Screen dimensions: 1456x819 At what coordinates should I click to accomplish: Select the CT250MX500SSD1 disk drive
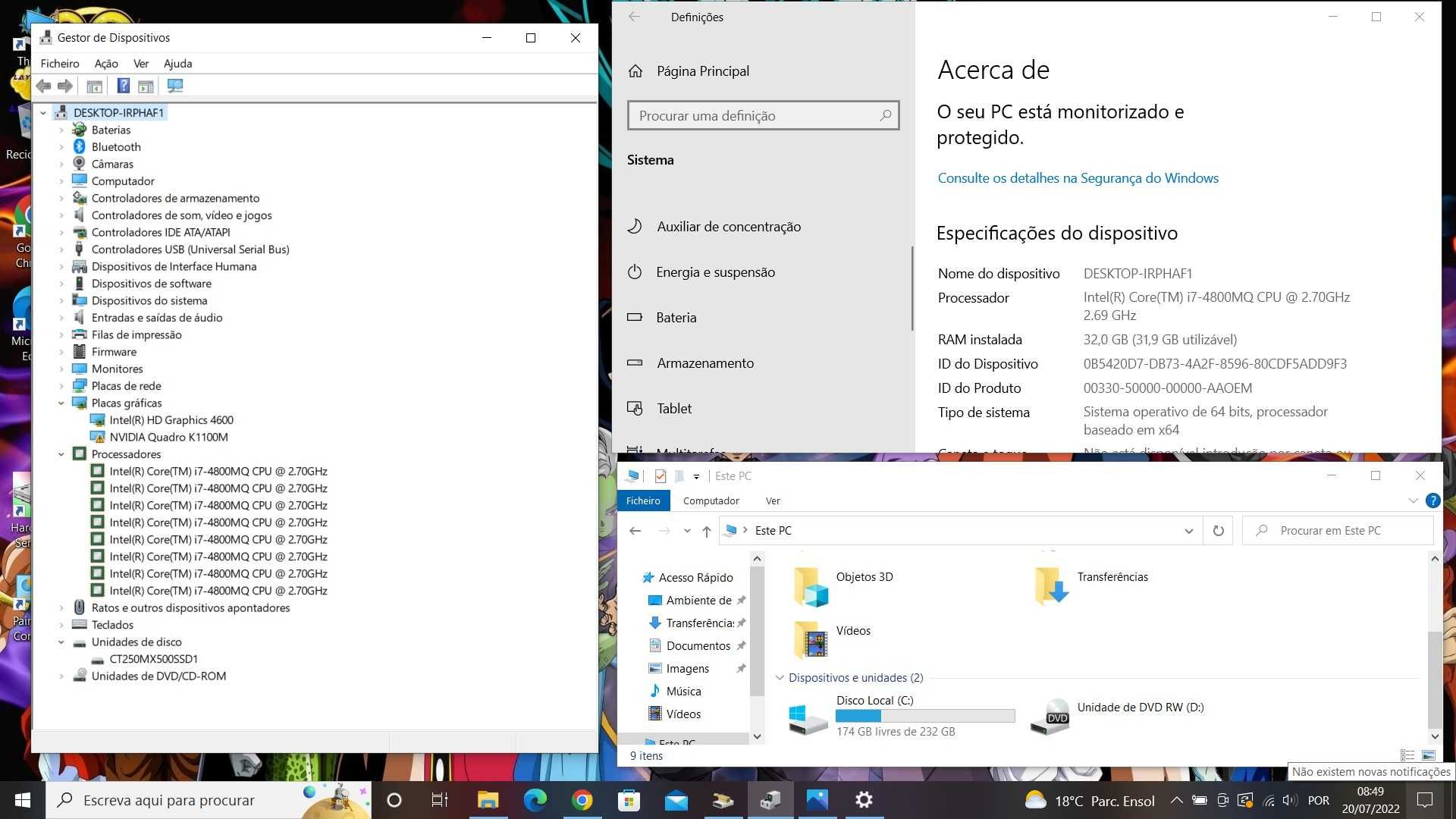tap(153, 659)
